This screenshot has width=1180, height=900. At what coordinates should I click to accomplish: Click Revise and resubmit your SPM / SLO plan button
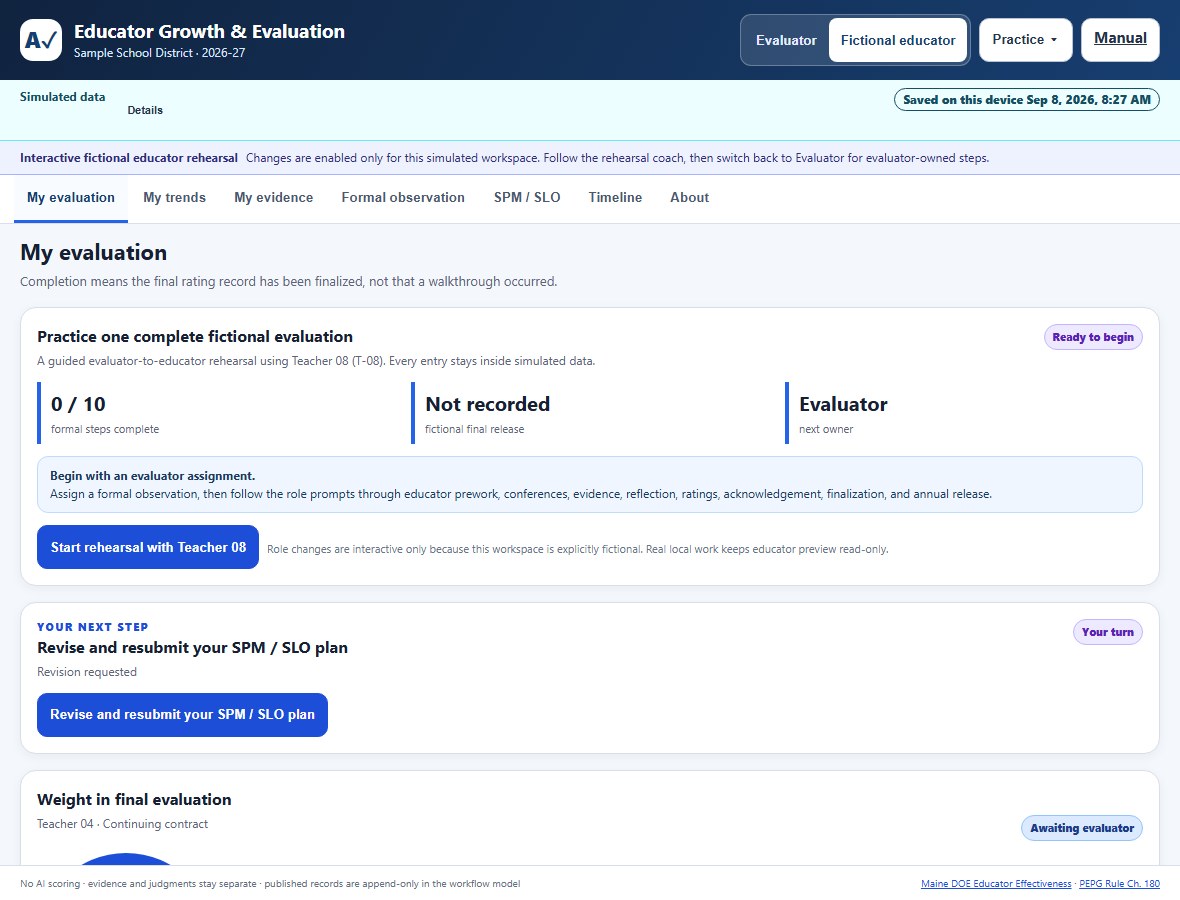pos(182,715)
